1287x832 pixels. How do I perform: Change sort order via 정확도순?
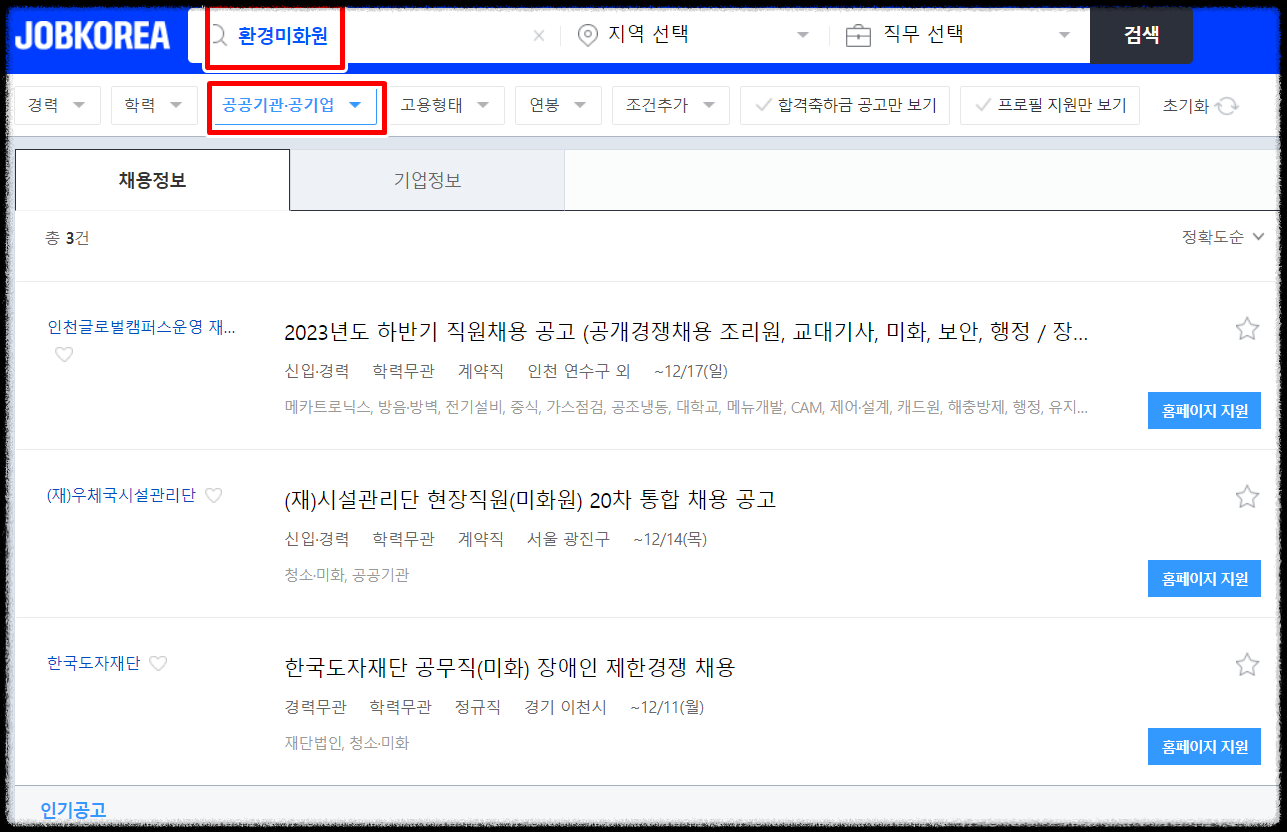tap(1223, 237)
